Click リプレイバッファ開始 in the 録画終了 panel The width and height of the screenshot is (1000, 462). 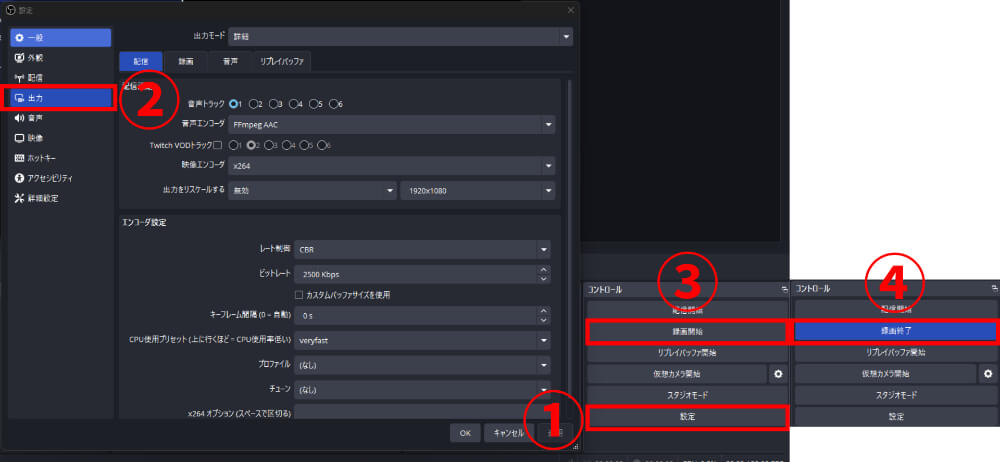[895, 352]
